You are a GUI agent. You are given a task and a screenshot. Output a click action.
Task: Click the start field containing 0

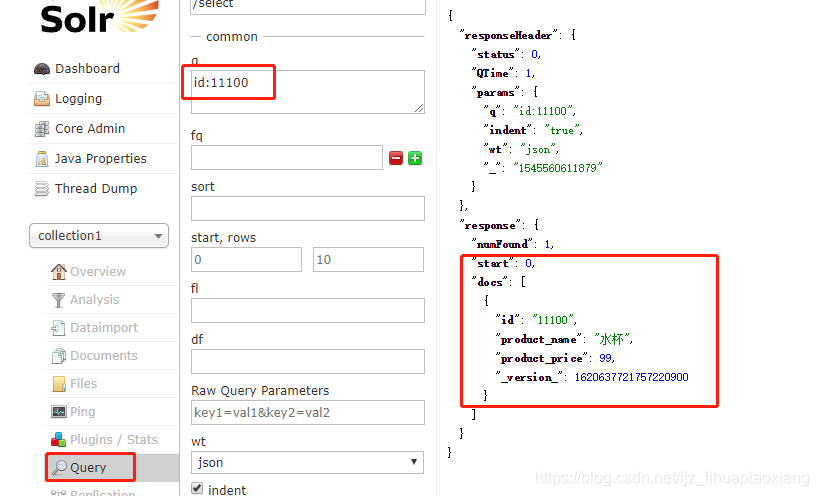tap(246, 260)
